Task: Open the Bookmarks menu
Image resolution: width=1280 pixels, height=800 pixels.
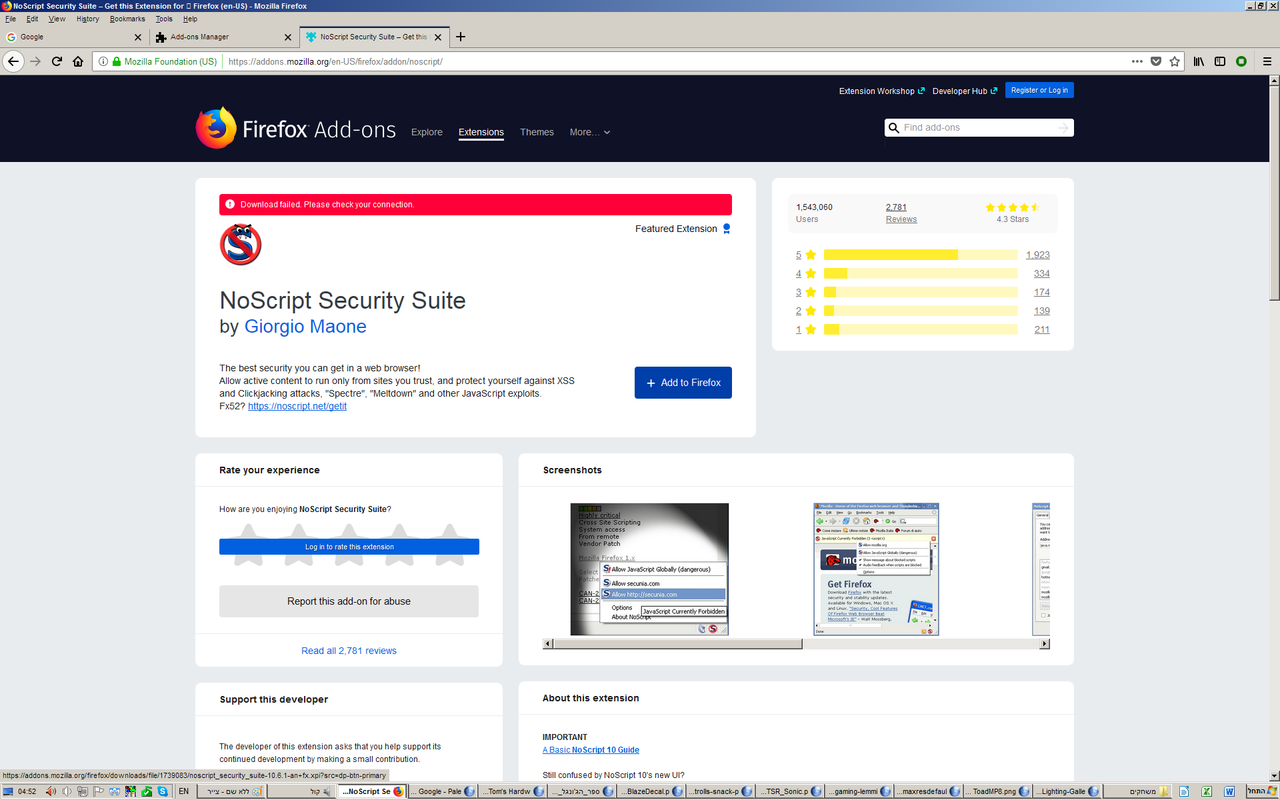Action: pyautogui.click(x=127, y=19)
